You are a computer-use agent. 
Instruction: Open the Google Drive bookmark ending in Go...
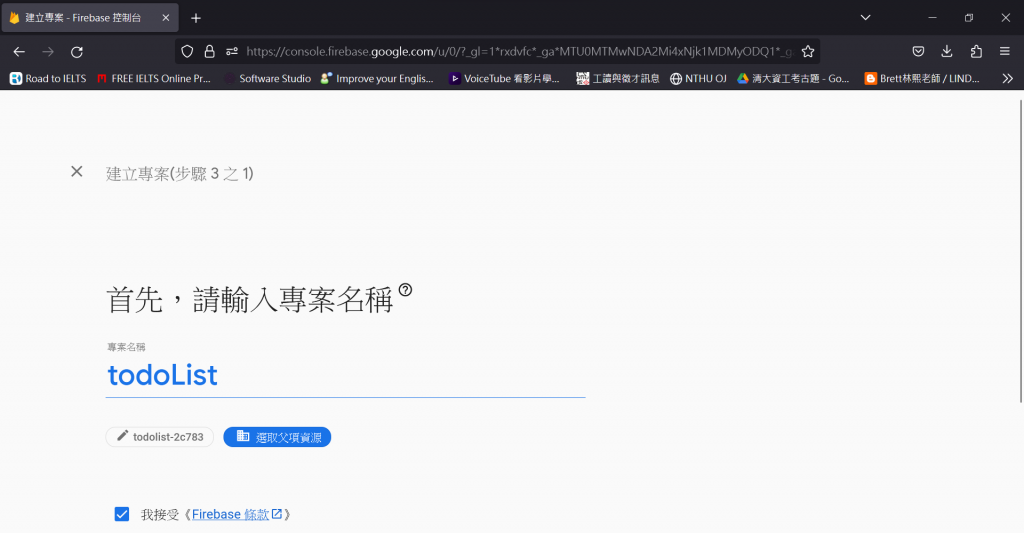(793, 78)
